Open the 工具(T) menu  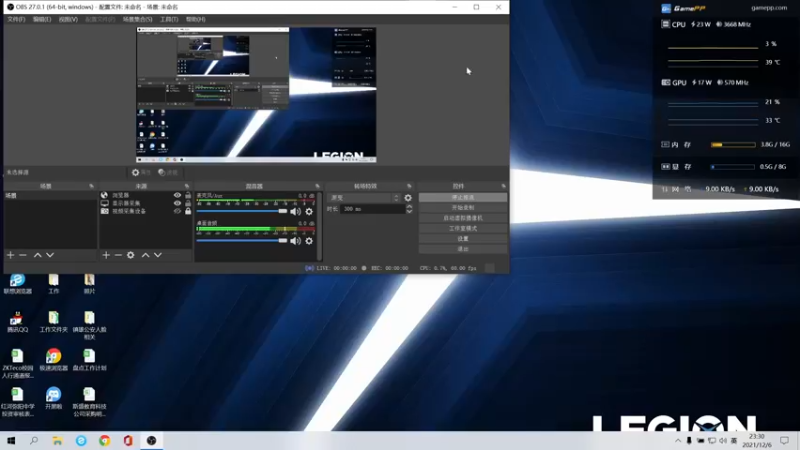(169, 19)
